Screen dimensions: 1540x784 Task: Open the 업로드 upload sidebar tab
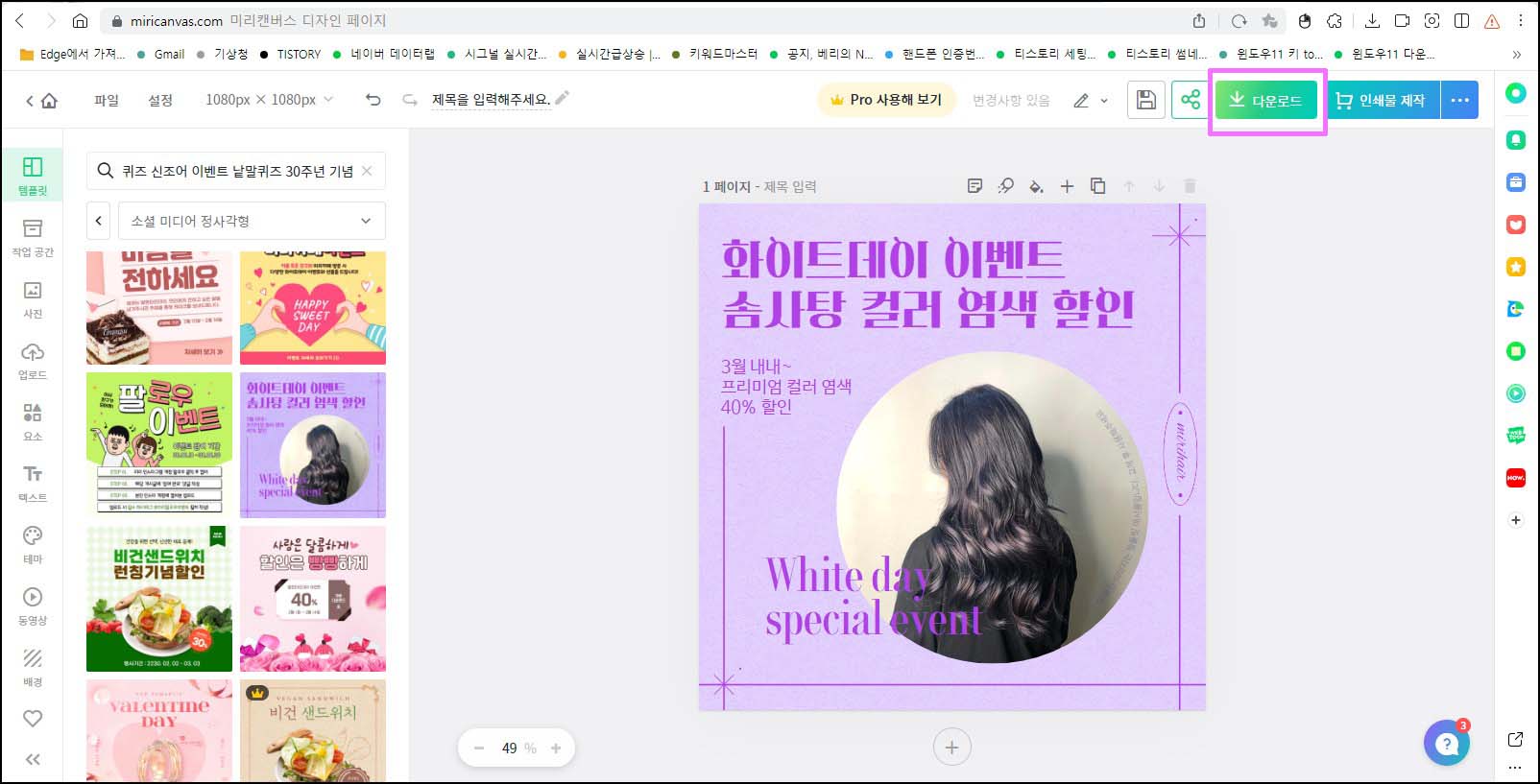coord(33,361)
